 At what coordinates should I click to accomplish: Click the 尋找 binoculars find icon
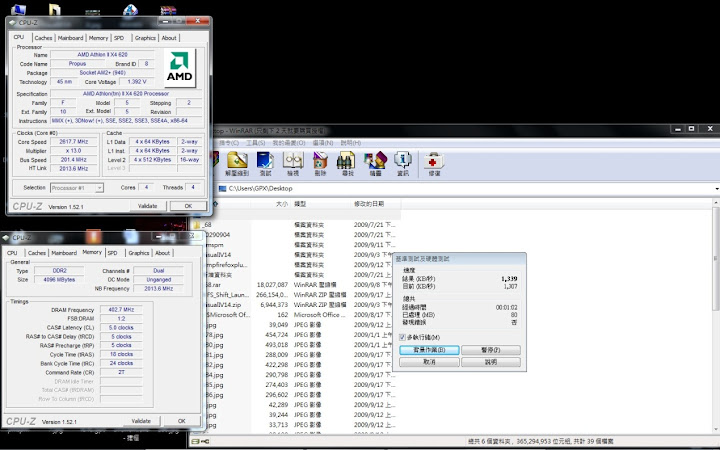[x=348, y=163]
